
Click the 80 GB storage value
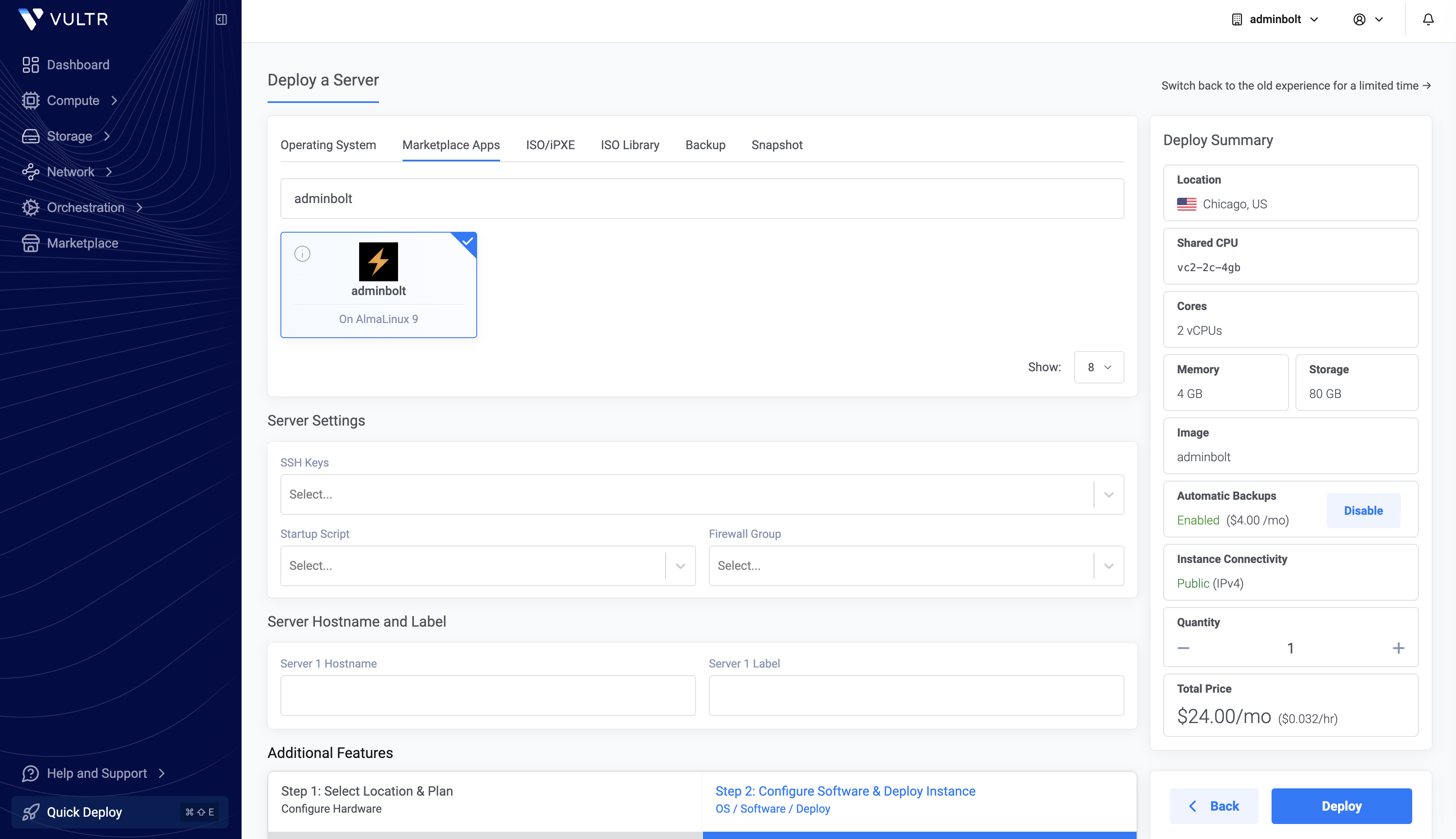[1325, 394]
